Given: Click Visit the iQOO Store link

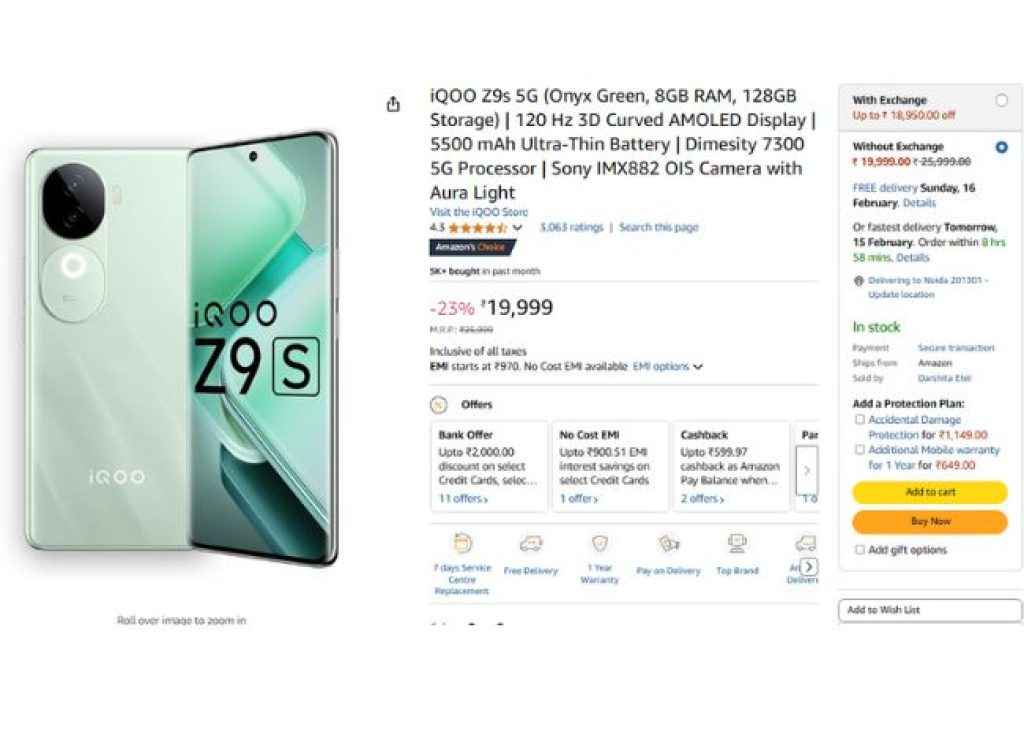Looking at the screenshot, I should [x=479, y=212].
